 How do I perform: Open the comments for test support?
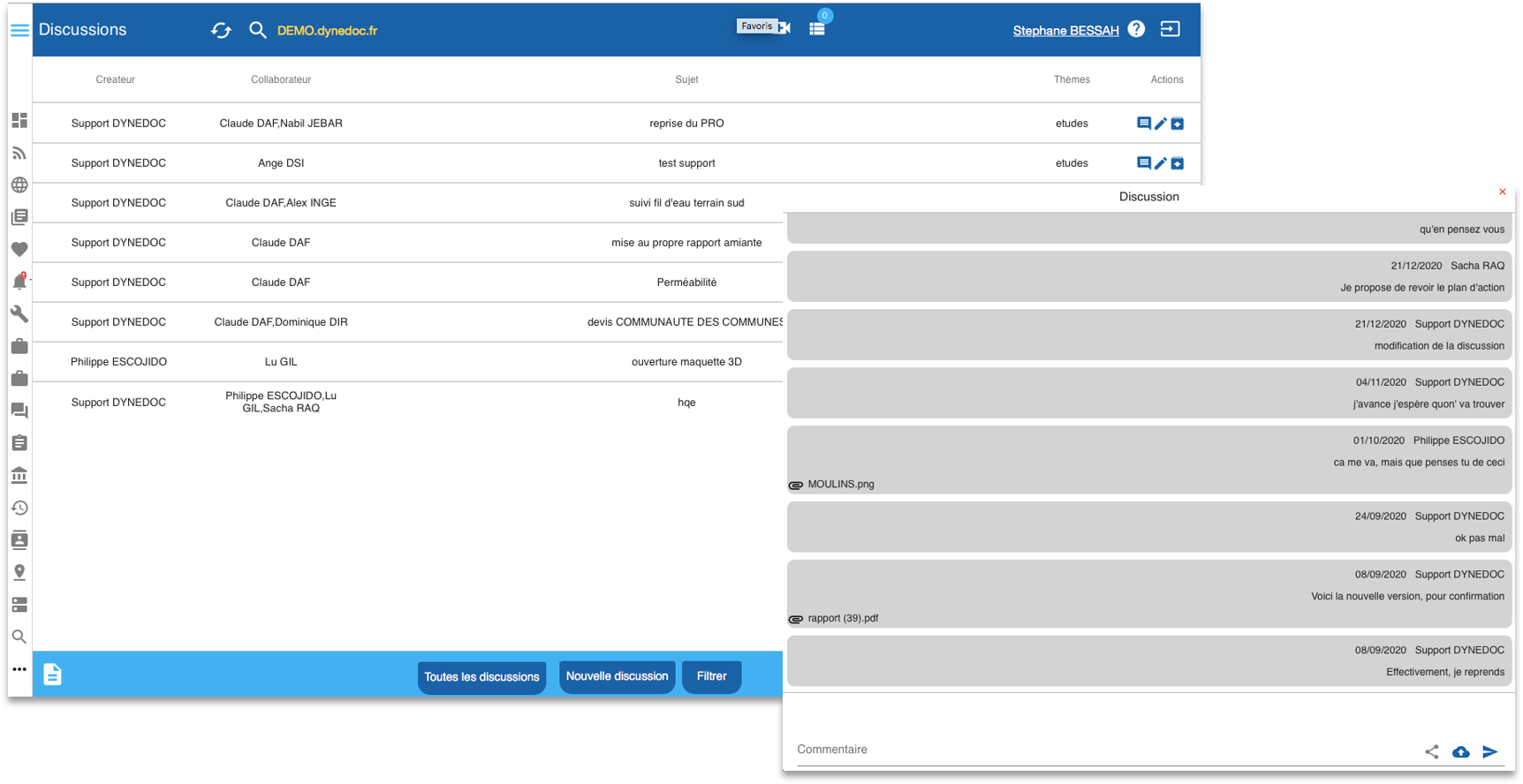1144,163
